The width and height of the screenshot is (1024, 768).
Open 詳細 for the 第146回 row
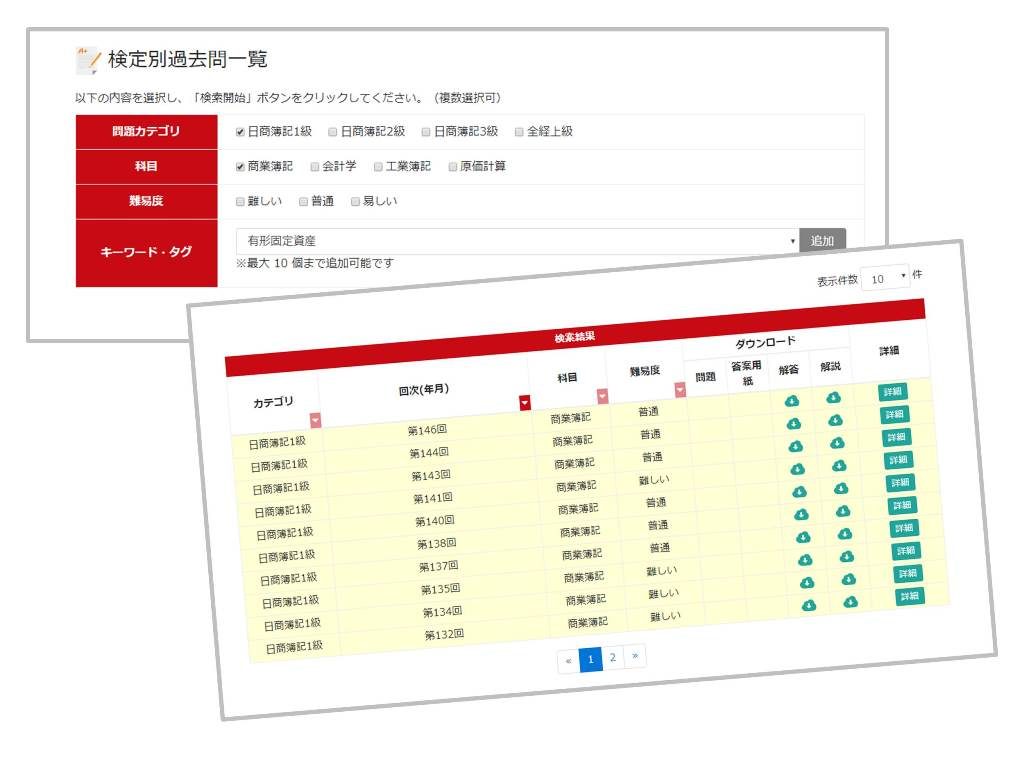[x=892, y=392]
